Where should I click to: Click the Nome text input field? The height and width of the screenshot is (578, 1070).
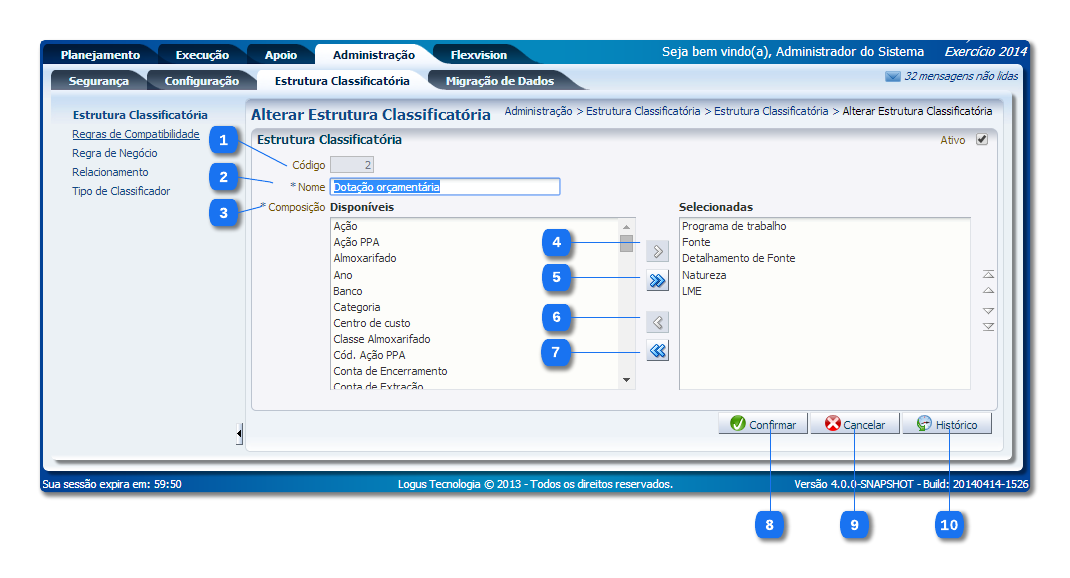(x=445, y=187)
